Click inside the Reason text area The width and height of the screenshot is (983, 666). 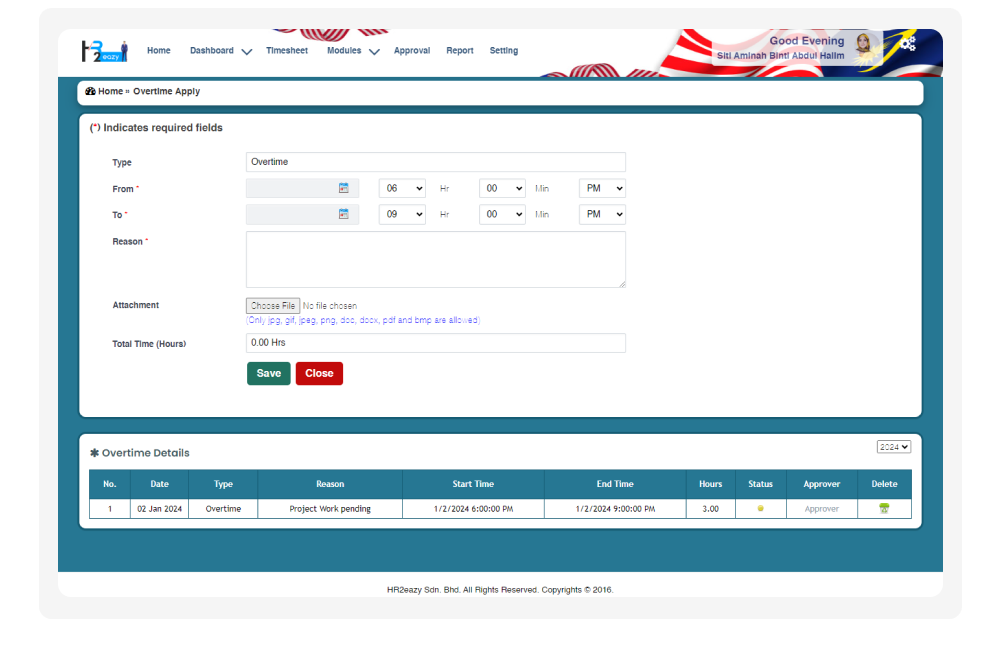click(x=435, y=258)
